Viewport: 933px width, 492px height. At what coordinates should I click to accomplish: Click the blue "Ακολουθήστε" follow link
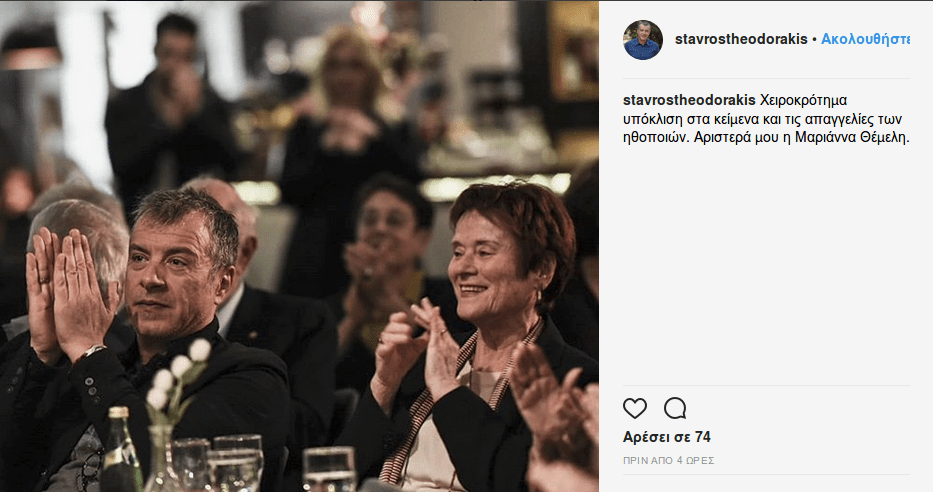tap(865, 39)
